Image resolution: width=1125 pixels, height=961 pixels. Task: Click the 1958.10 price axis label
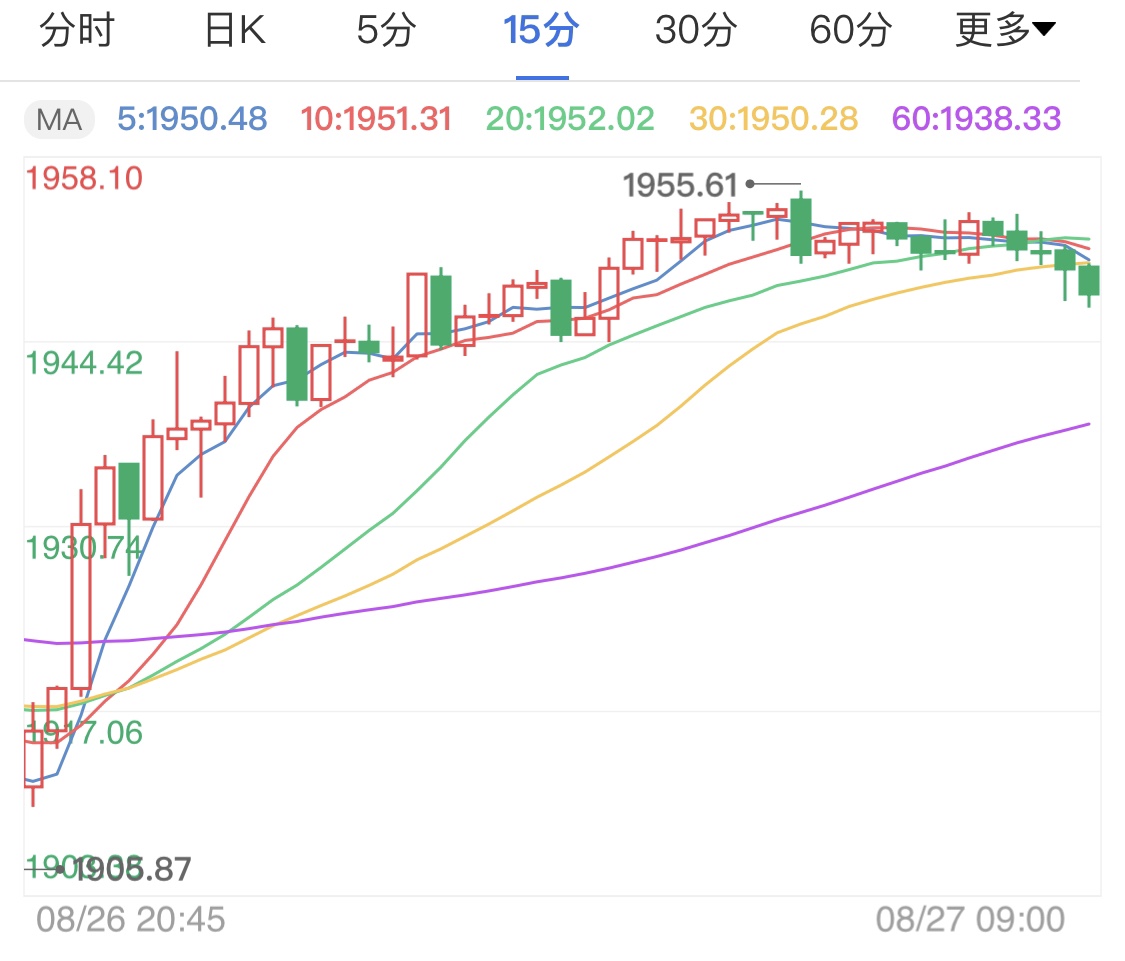(84, 179)
